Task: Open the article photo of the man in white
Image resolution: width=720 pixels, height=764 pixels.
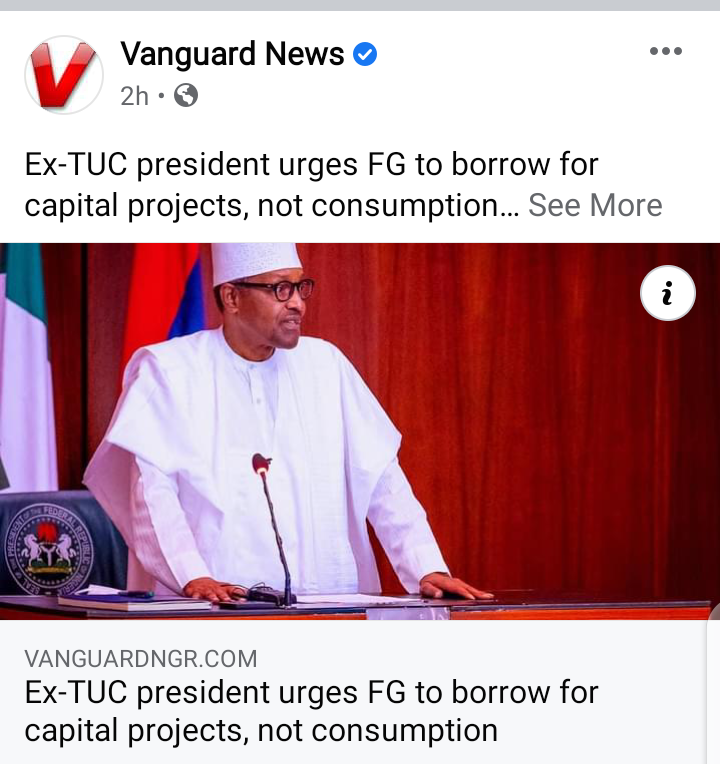Action: [x=360, y=431]
